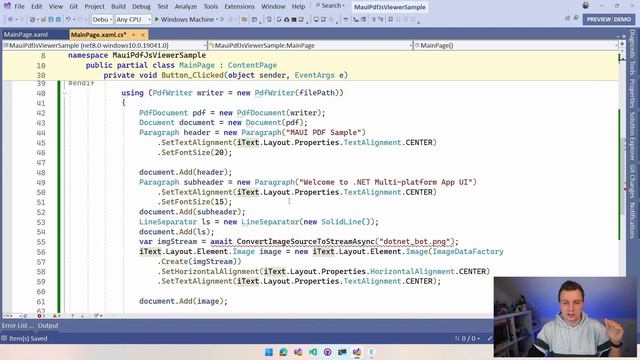Open Visual Studio Code from taskbar
This screenshot has width=640, height=360.
pos(313,352)
